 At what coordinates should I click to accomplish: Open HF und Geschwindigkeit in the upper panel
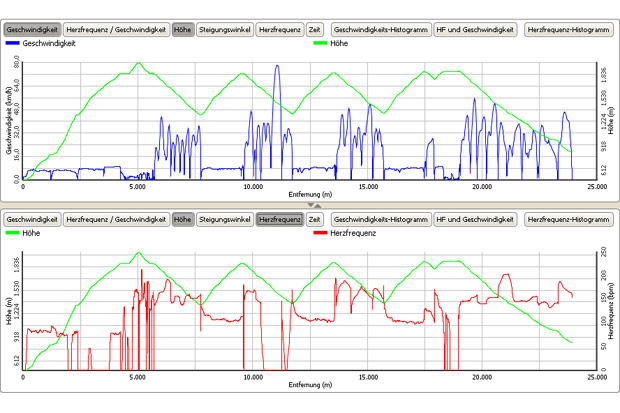(x=475, y=30)
